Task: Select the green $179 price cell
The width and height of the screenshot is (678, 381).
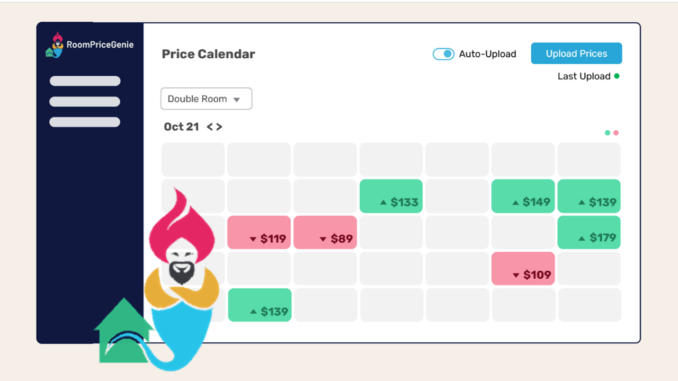Action: (589, 233)
